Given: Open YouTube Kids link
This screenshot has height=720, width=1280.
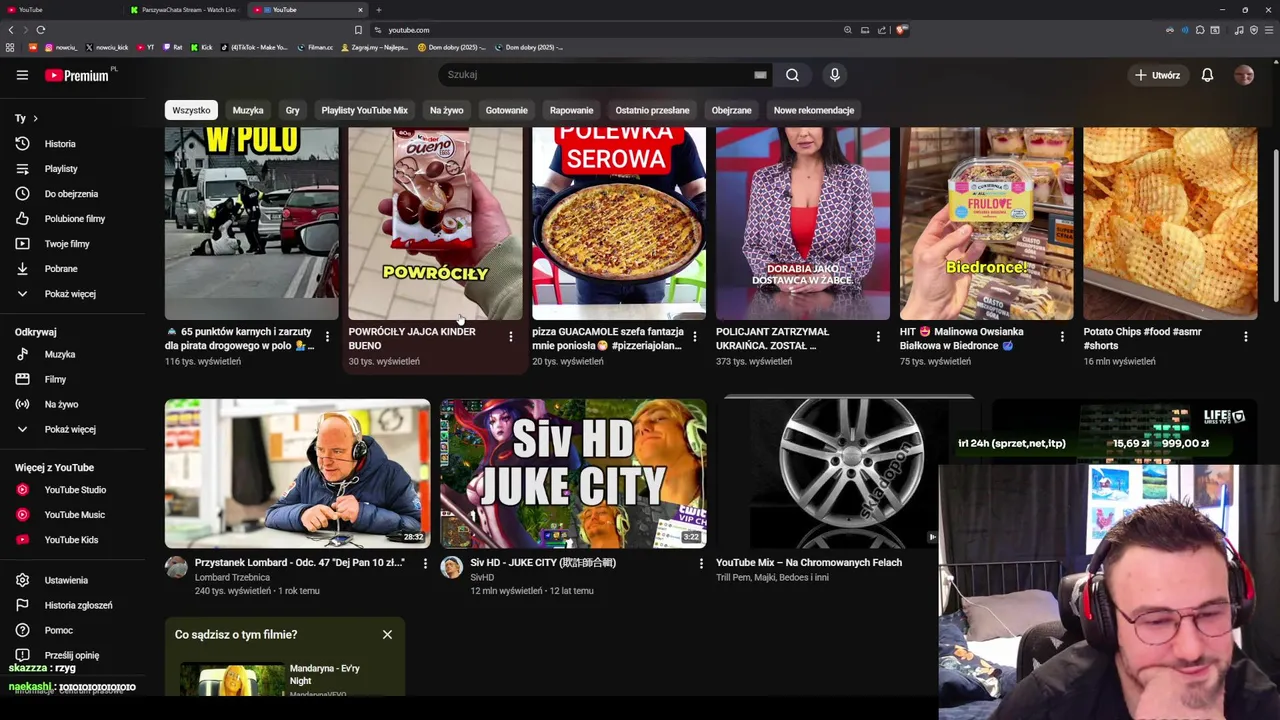Looking at the screenshot, I should click(x=70, y=540).
